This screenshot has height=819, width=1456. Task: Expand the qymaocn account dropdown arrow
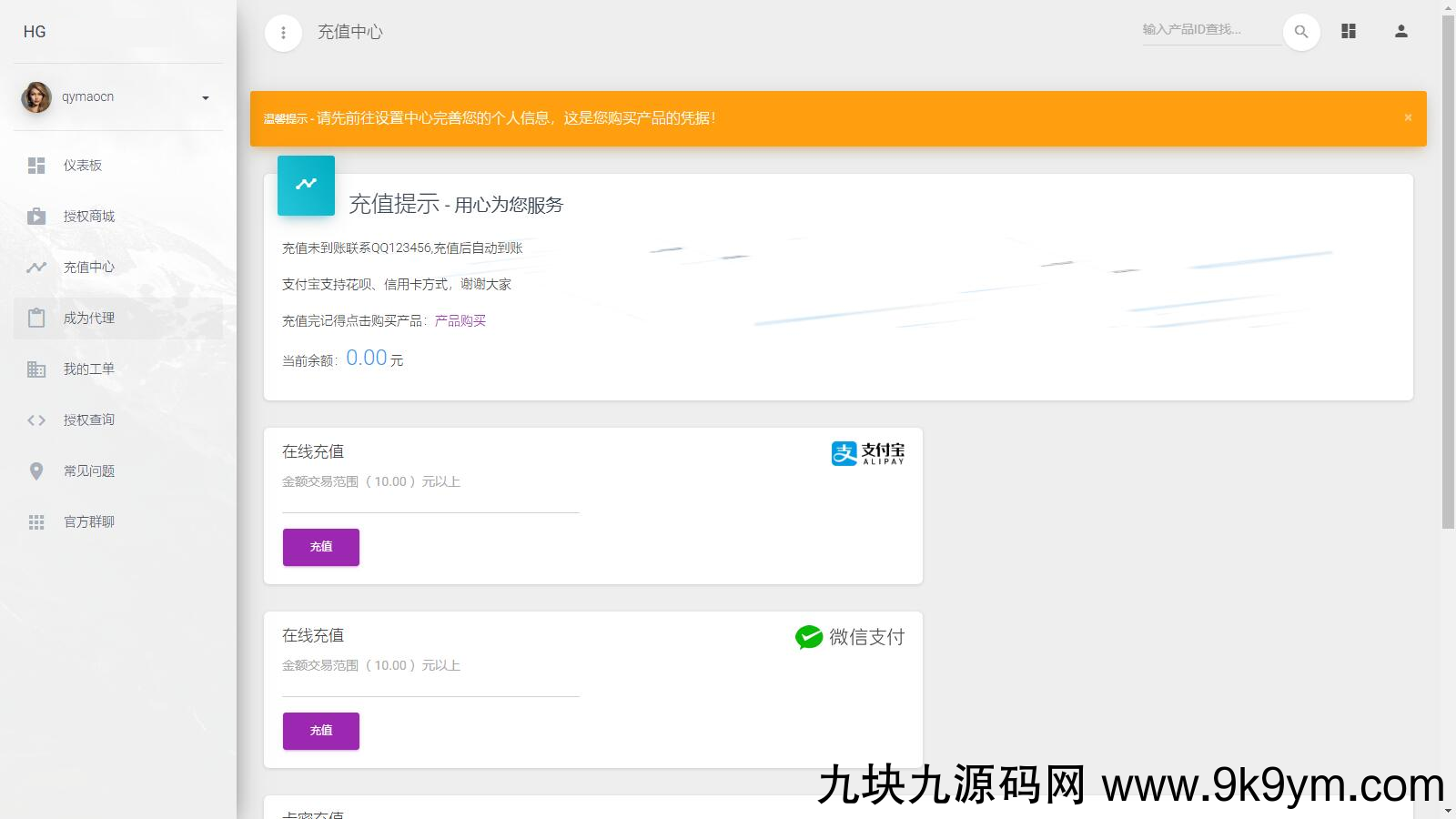tap(206, 98)
